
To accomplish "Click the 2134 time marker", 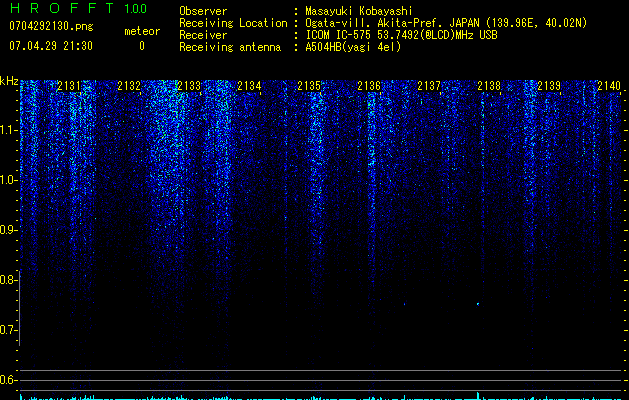I will point(249,86).
